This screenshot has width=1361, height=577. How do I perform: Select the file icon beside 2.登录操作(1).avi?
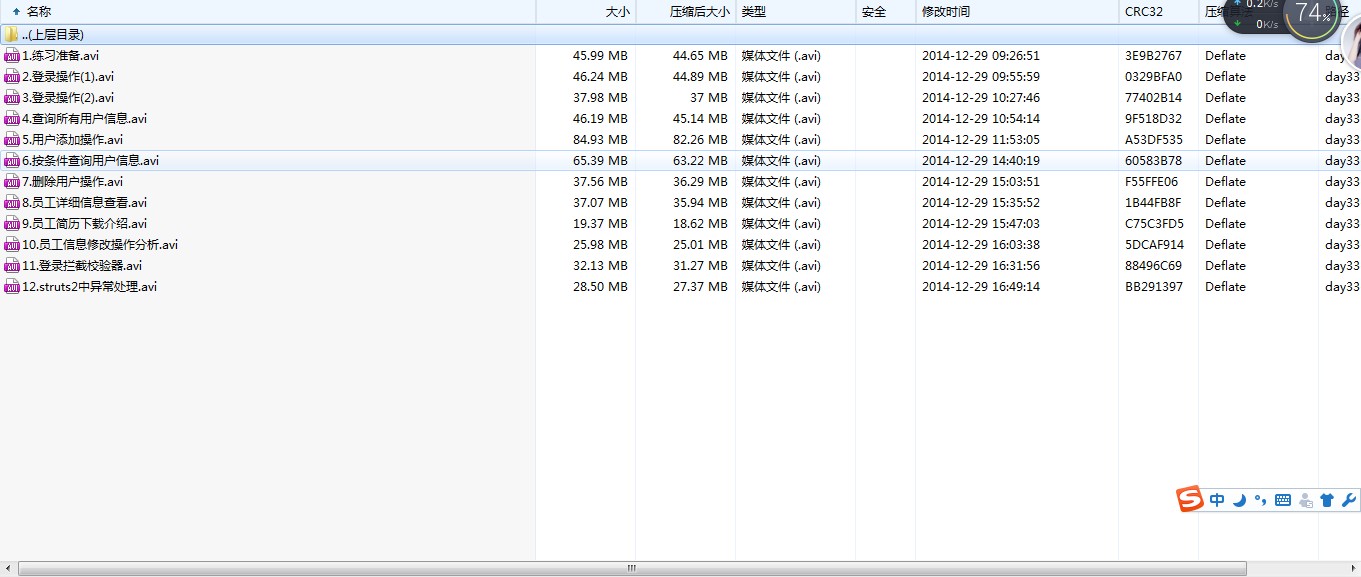12,77
